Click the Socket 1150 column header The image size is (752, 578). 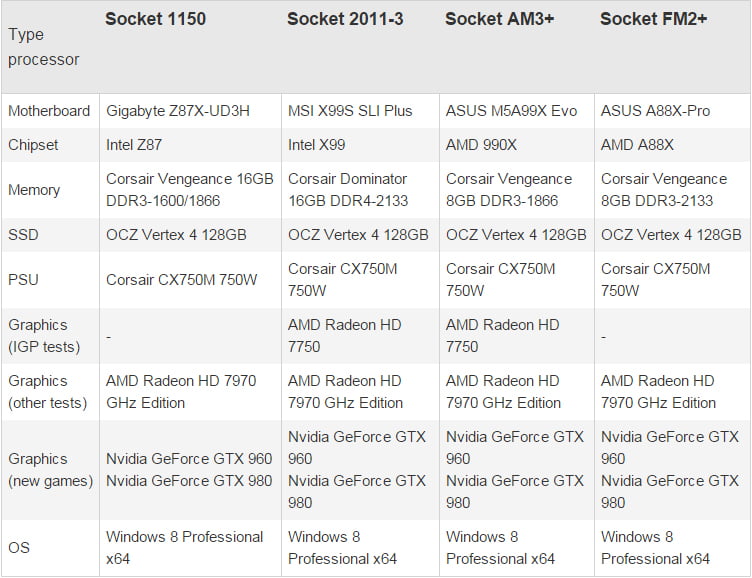click(155, 20)
